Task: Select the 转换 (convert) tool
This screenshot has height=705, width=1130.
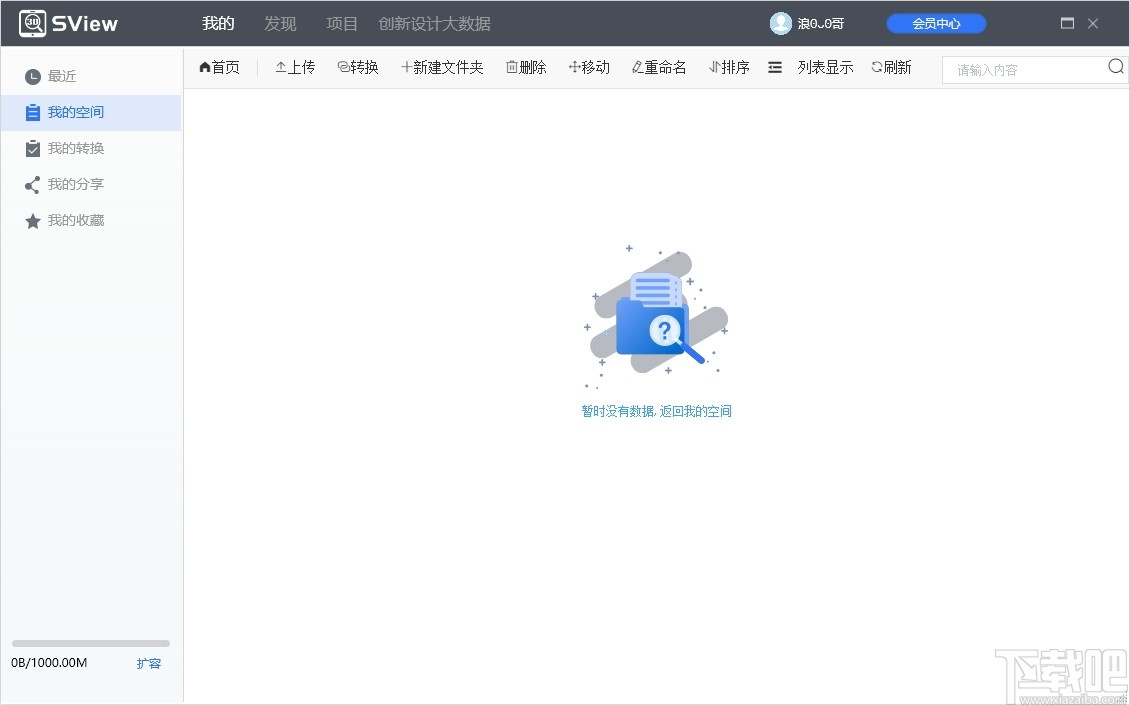Action: coord(357,67)
